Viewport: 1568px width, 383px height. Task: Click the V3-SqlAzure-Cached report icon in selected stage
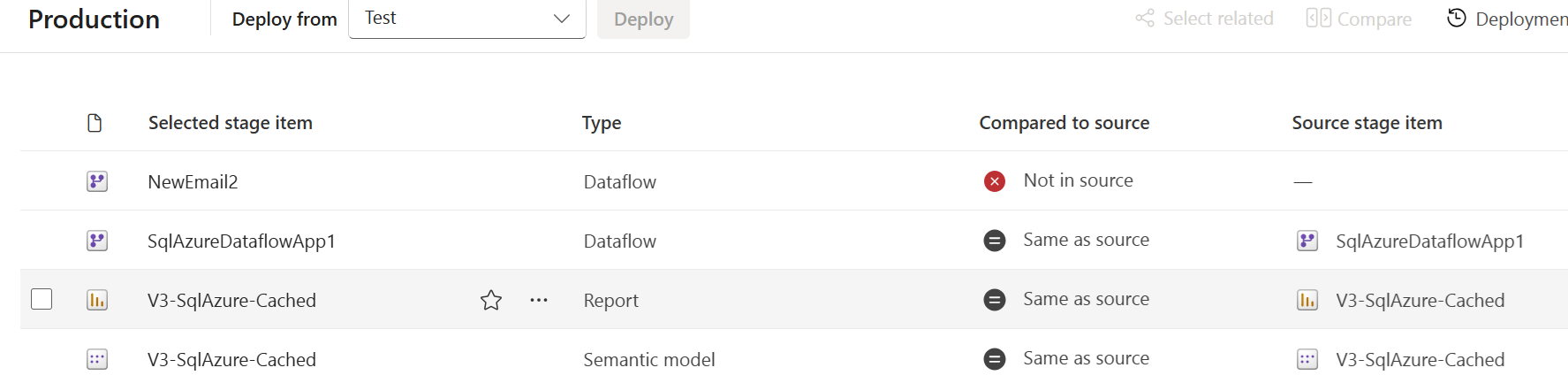point(97,300)
